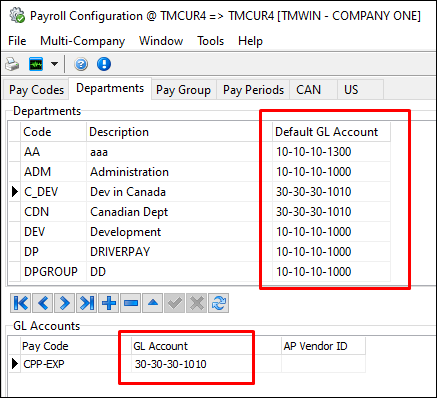Screen dimensions: 437x398
Task: Jump to last record button
Action: (x=87, y=303)
